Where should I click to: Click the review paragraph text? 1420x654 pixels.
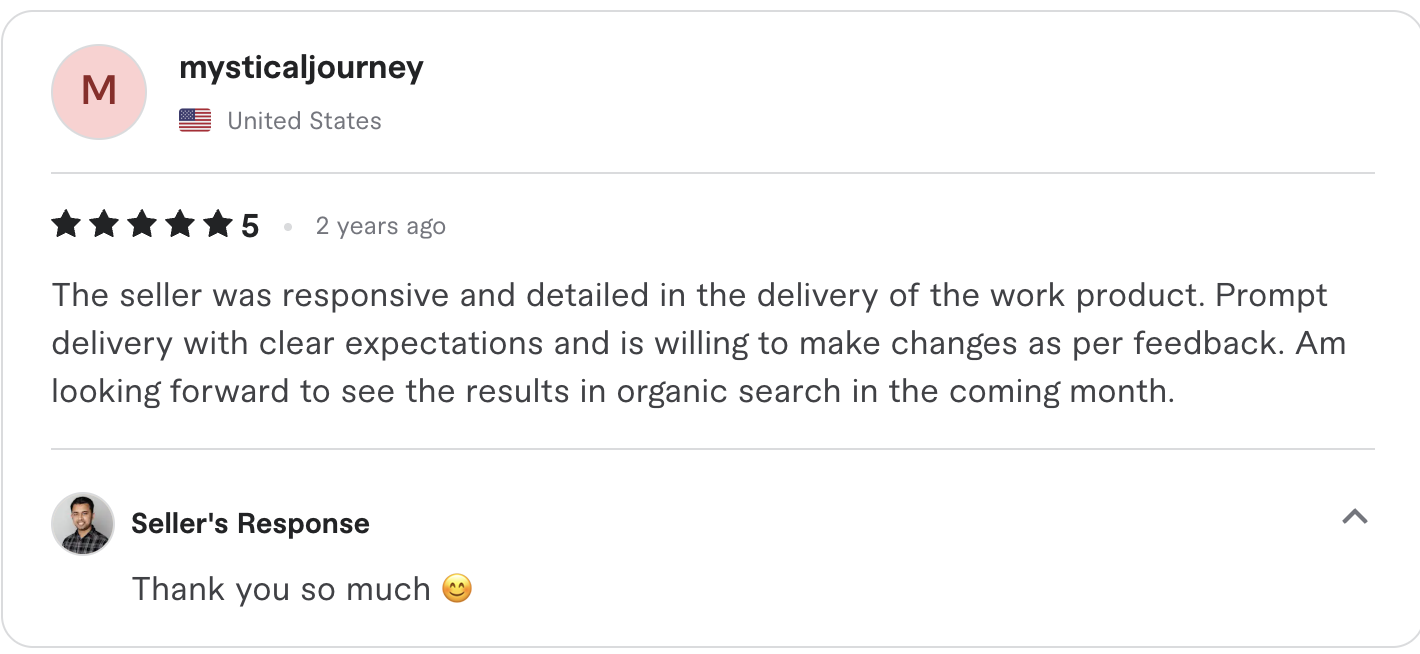coord(700,342)
